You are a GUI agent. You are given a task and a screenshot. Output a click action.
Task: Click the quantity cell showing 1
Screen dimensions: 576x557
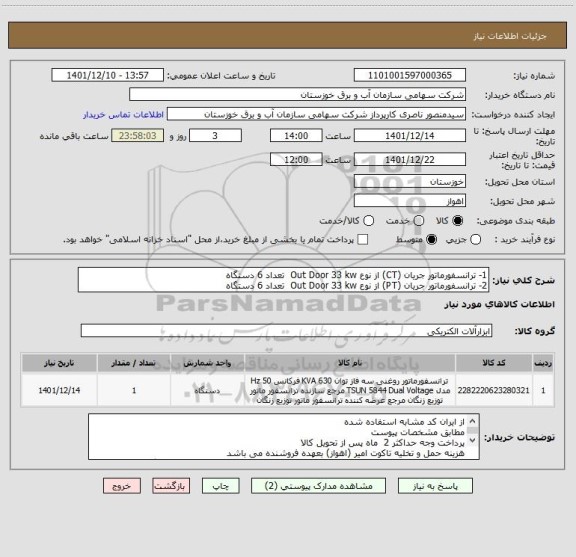[x=134, y=390]
